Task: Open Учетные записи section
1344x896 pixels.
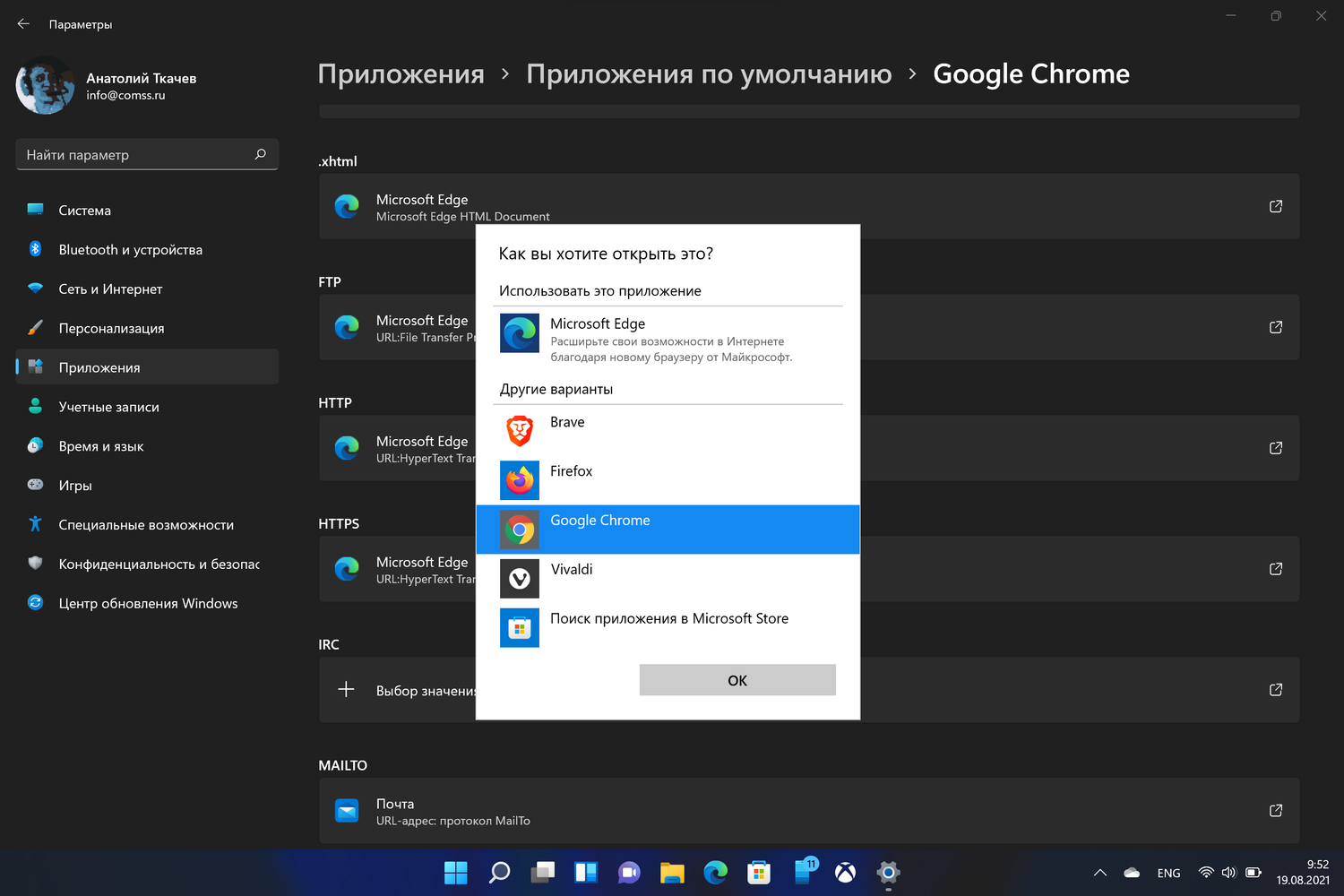Action: [x=147, y=407]
